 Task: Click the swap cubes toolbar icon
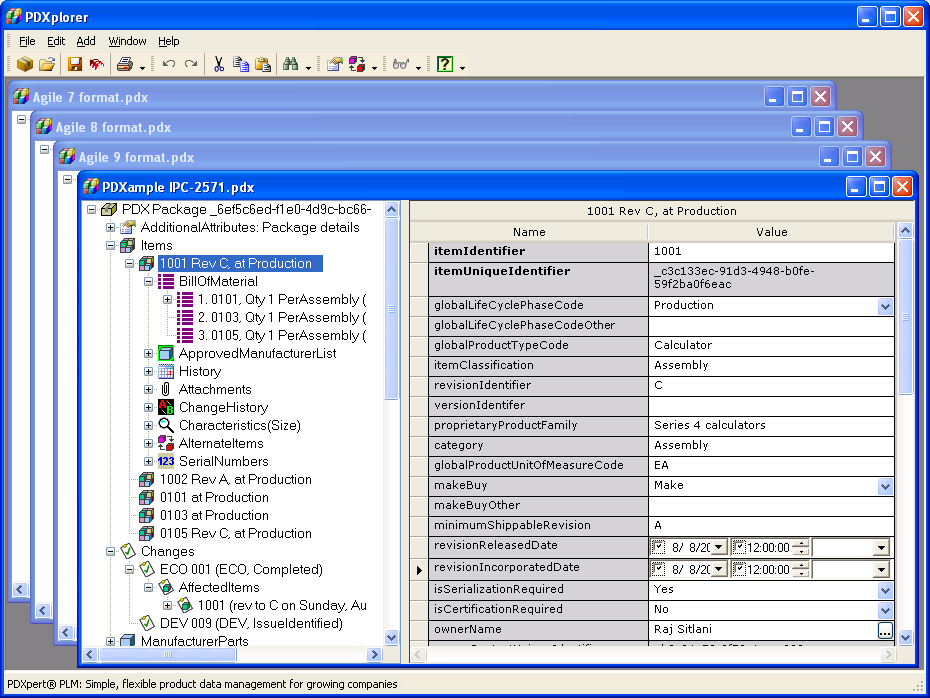pos(357,64)
